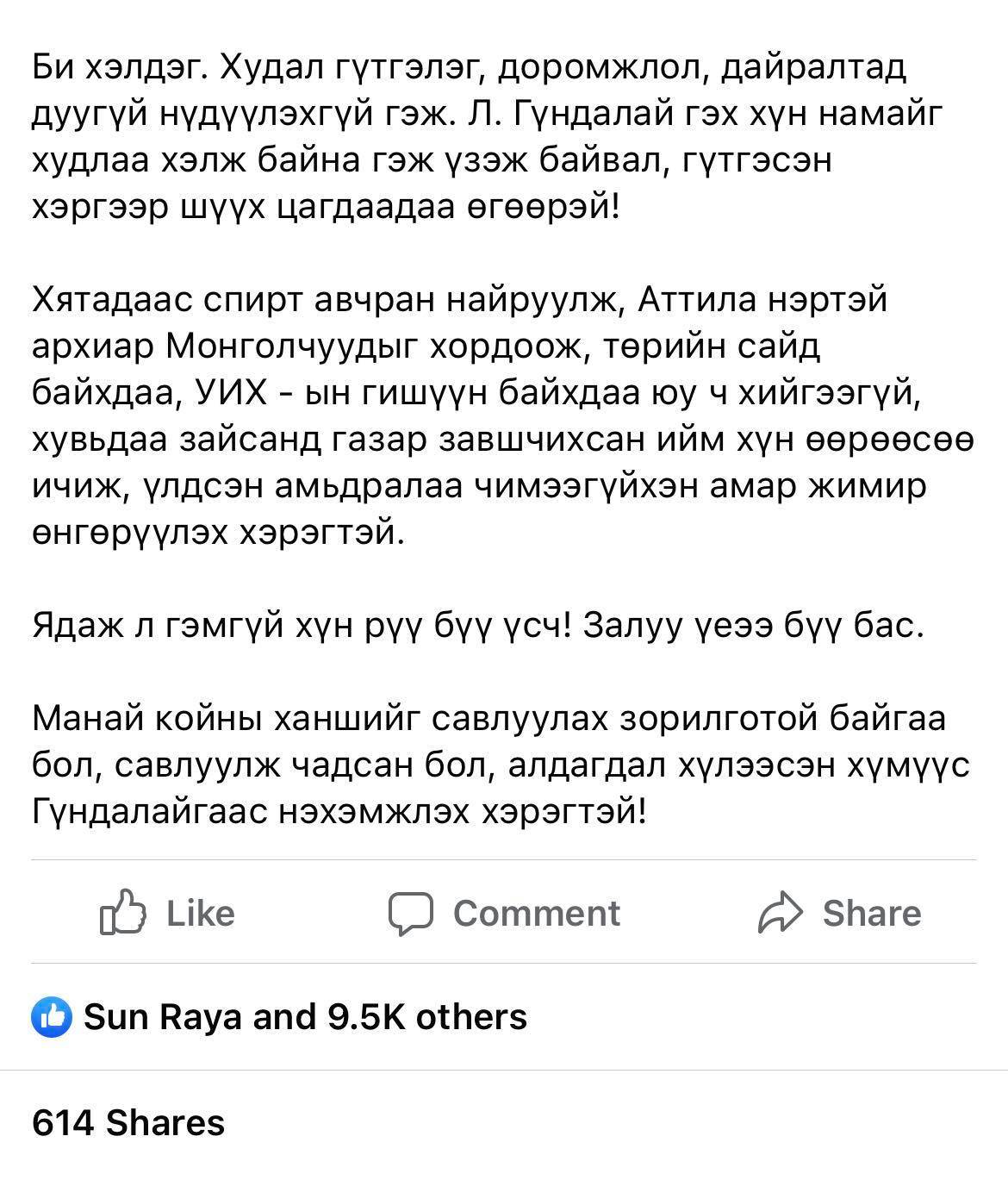Click the number 614 in shares count

63,1123
